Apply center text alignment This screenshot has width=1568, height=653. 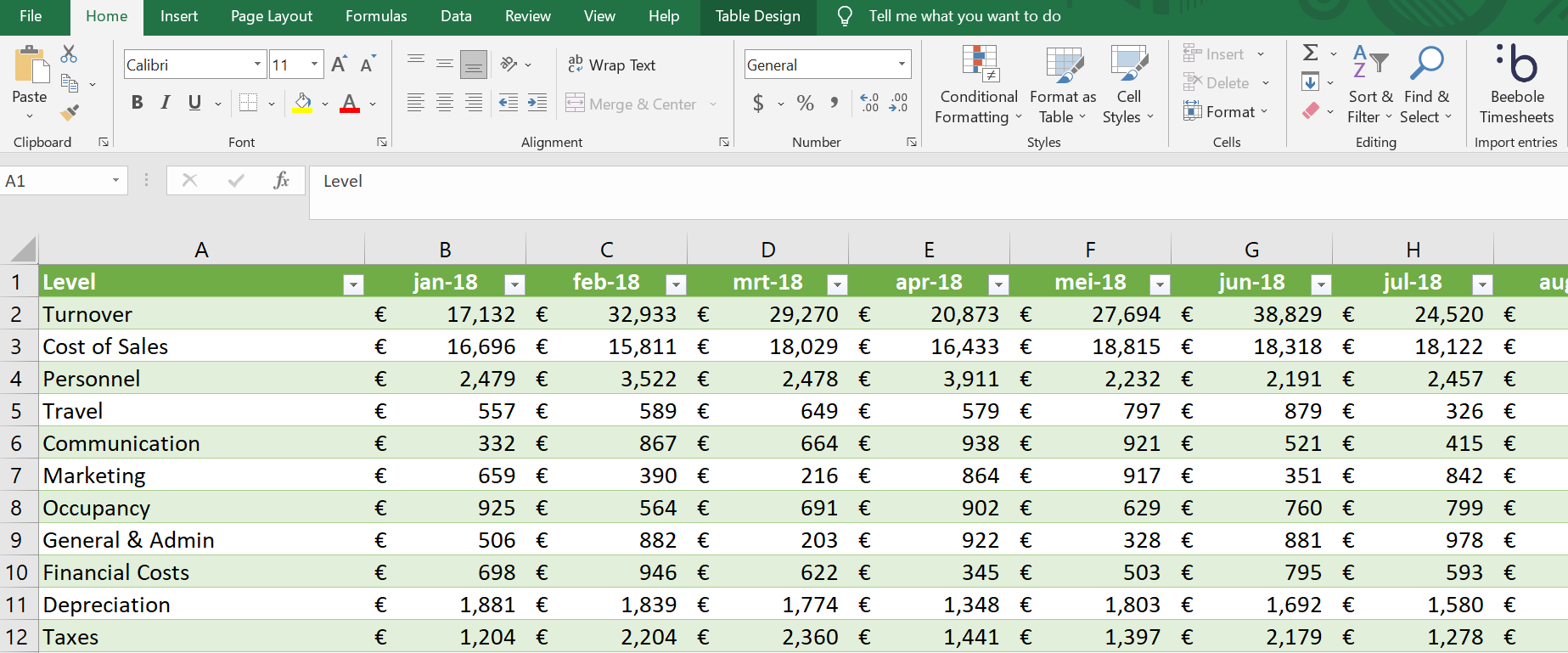(x=445, y=104)
